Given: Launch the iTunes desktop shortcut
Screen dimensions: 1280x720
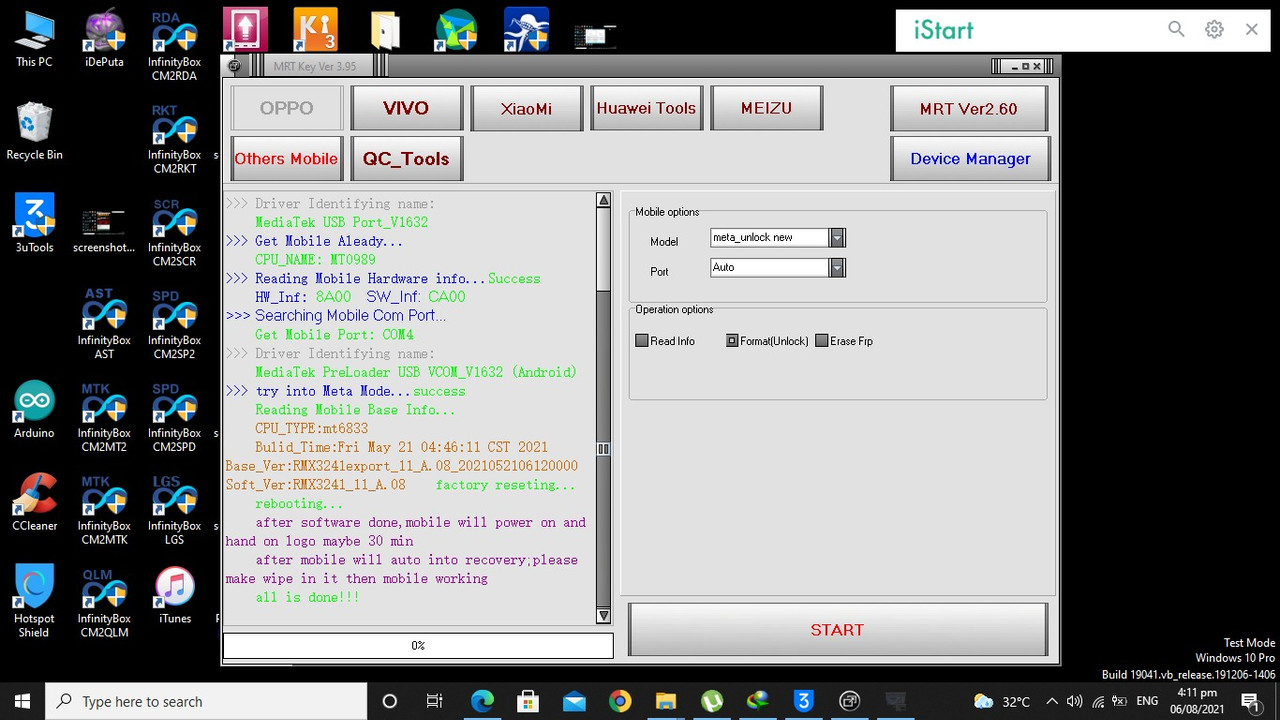Looking at the screenshot, I should pos(175,596).
